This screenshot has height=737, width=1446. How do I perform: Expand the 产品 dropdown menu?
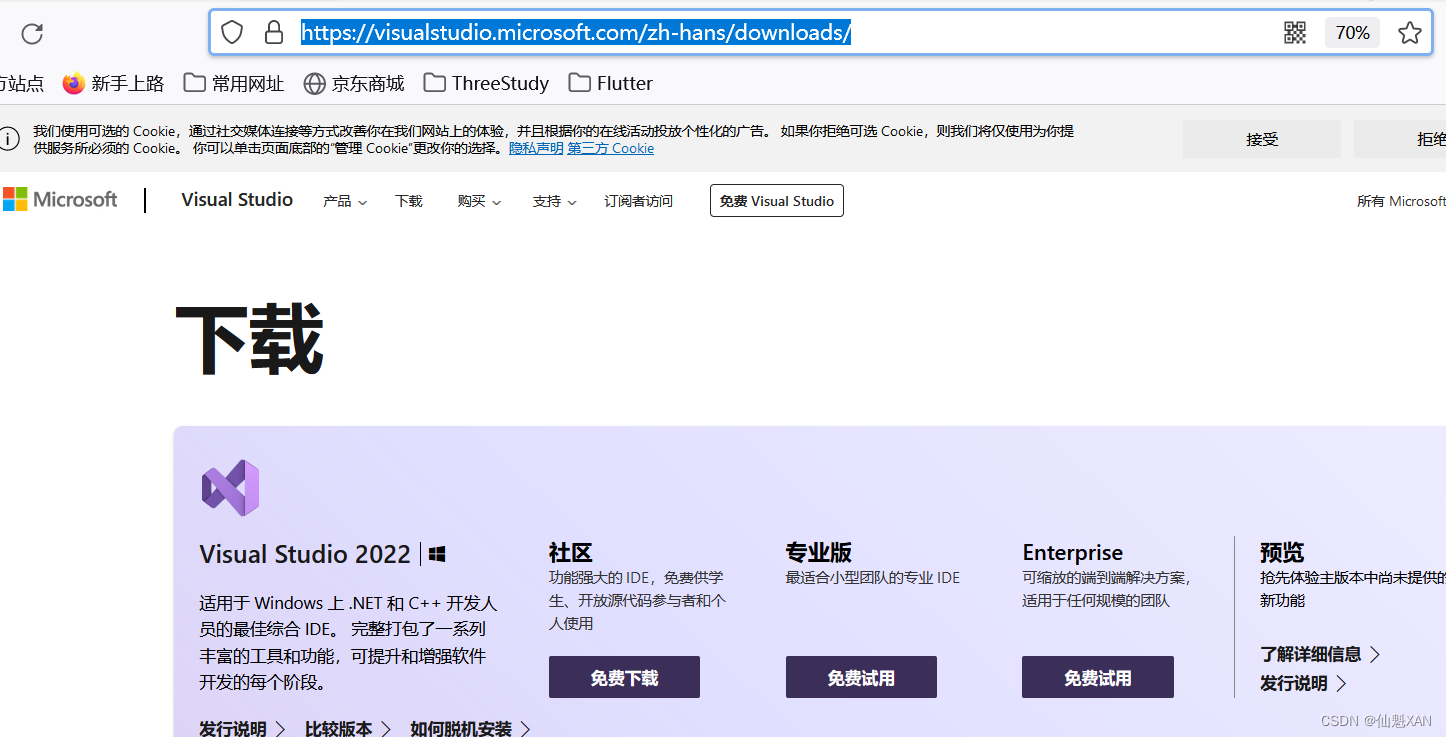coord(345,201)
